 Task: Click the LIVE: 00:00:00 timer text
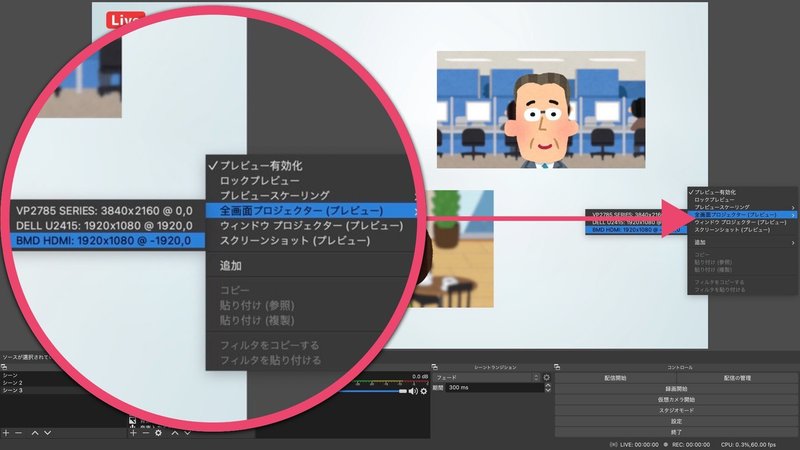[x=639, y=445]
